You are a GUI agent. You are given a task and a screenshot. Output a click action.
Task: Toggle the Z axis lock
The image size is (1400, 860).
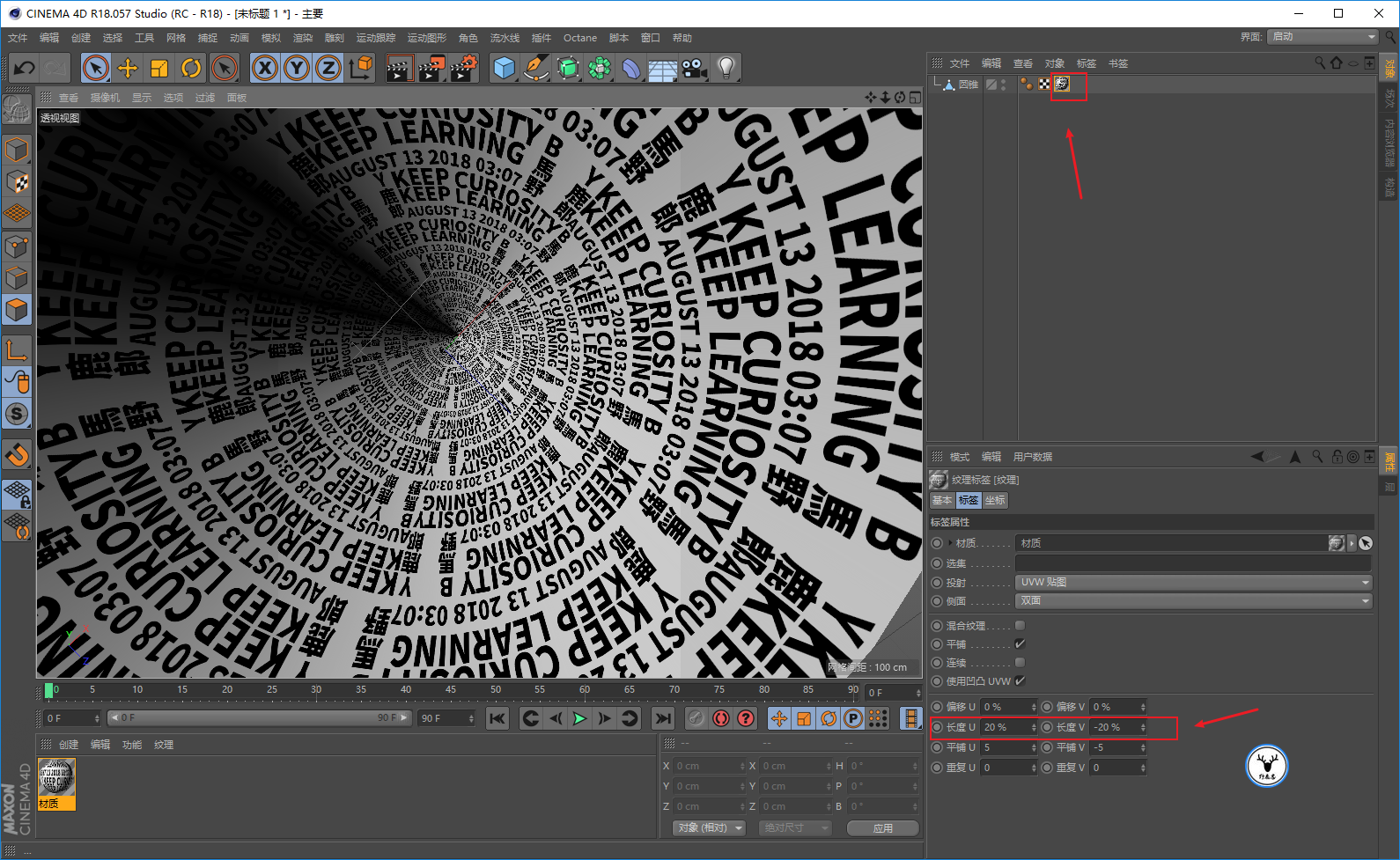pos(328,68)
